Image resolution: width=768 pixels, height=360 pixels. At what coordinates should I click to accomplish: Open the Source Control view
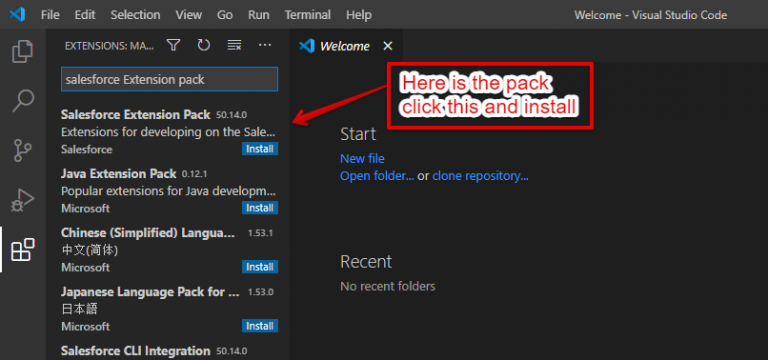click(23, 150)
